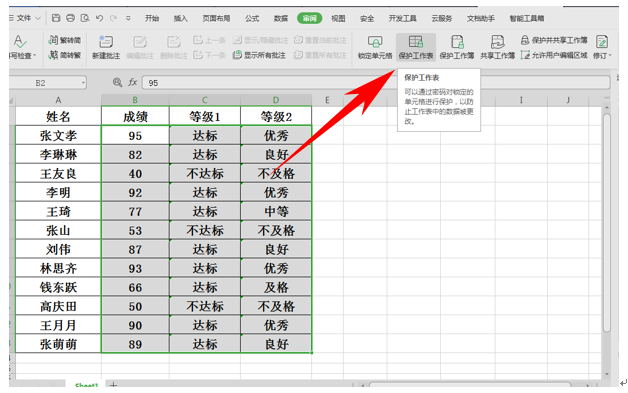Click 重置当前批注

pyautogui.click(x=320, y=40)
